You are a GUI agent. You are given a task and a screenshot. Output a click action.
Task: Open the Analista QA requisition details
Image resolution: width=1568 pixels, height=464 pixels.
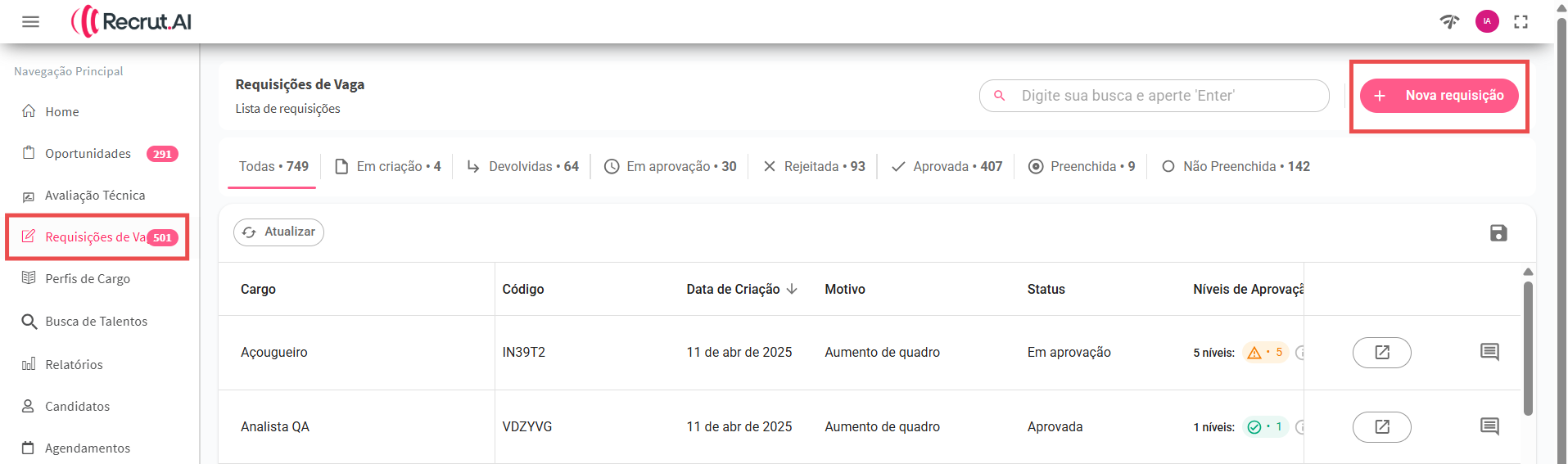1381,427
